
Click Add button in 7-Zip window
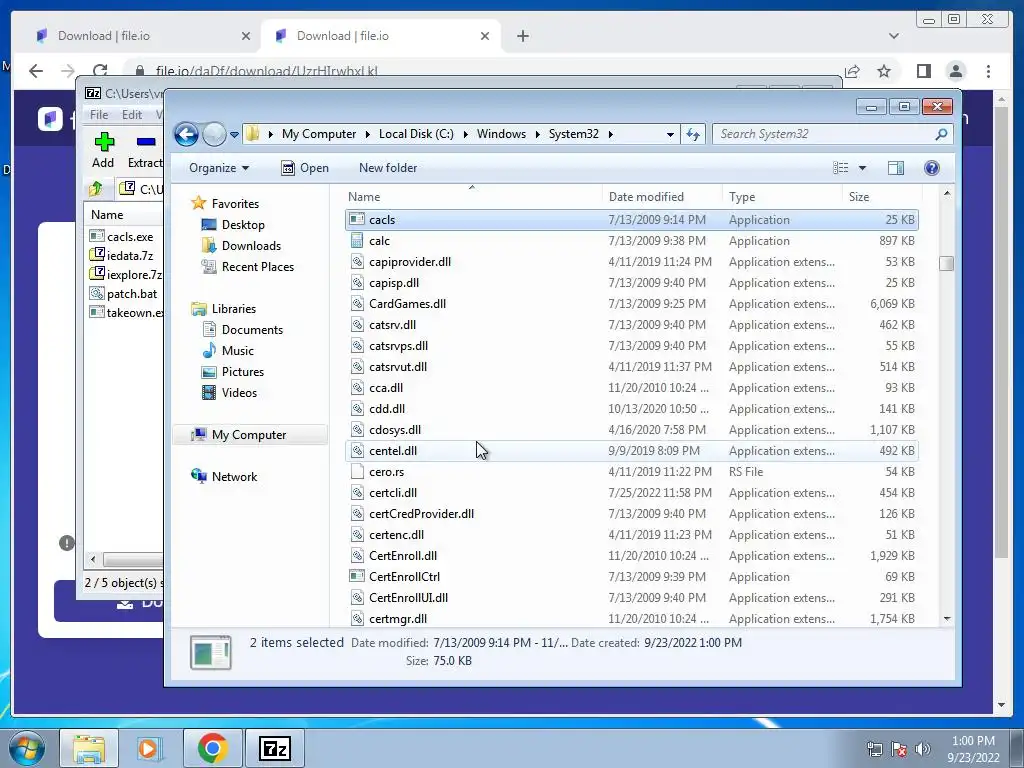(103, 150)
